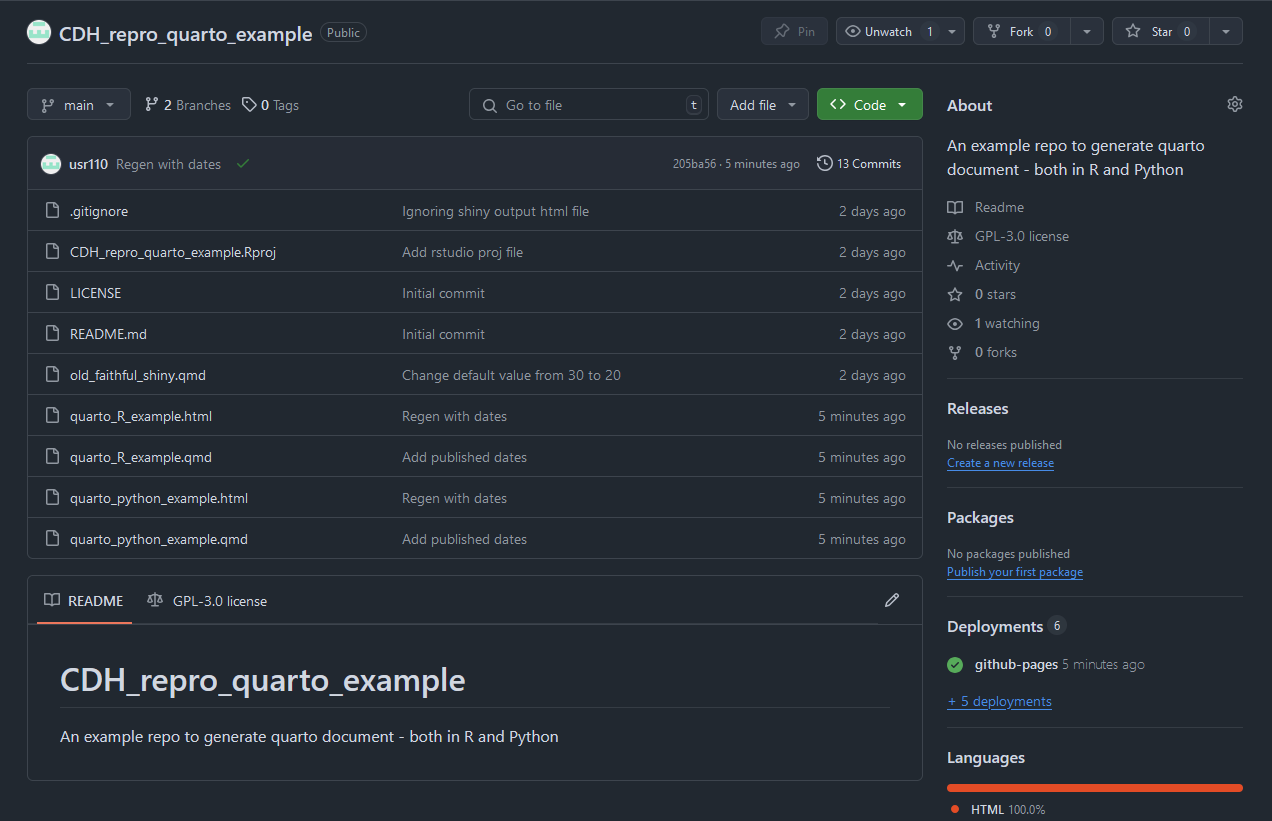This screenshot has width=1272, height=821.
Task: Switch to the GPL-3.0 license tab
Action: [207, 601]
